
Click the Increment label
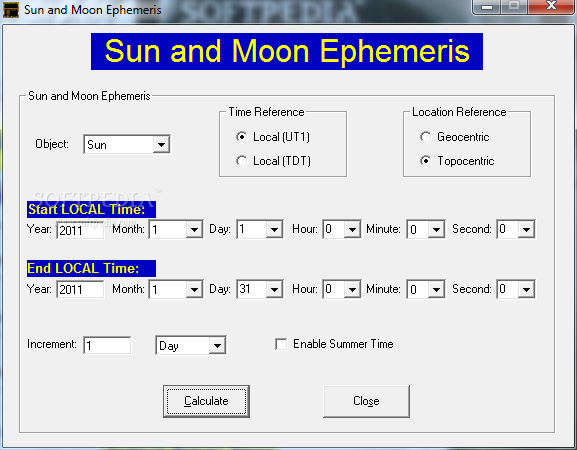52,344
